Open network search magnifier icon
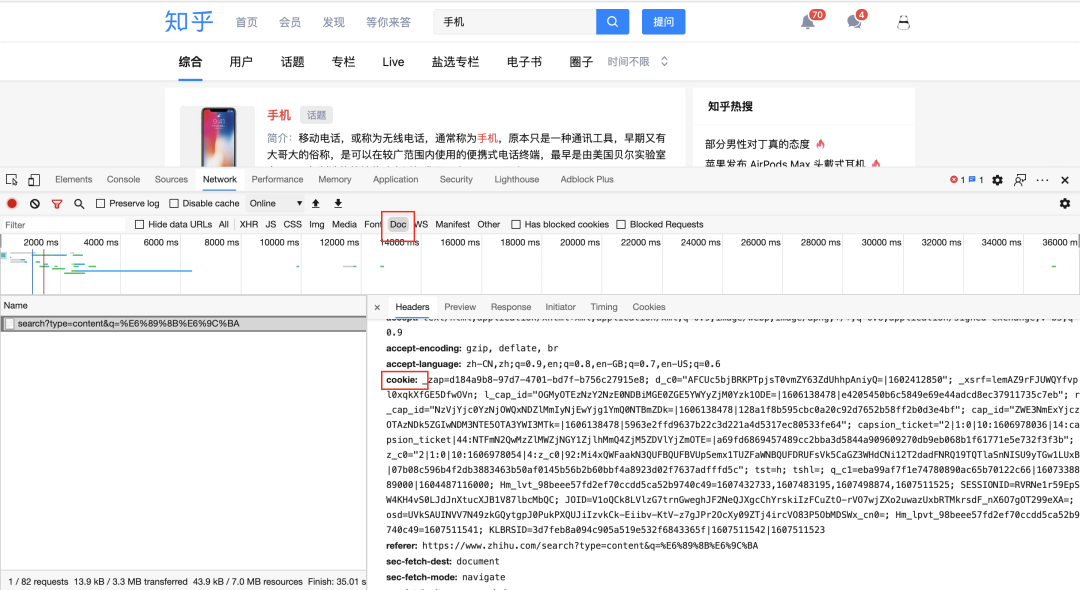 [x=79, y=204]
